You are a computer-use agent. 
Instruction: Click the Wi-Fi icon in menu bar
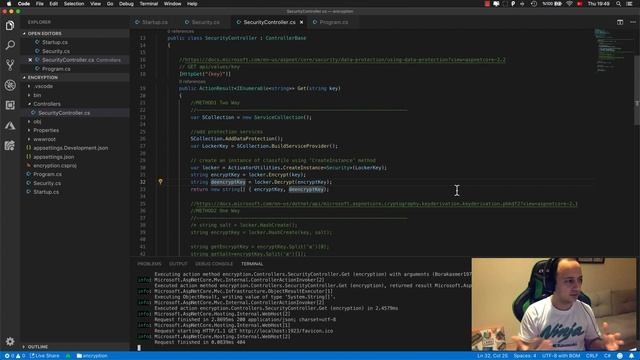click(x=569, y=4)
